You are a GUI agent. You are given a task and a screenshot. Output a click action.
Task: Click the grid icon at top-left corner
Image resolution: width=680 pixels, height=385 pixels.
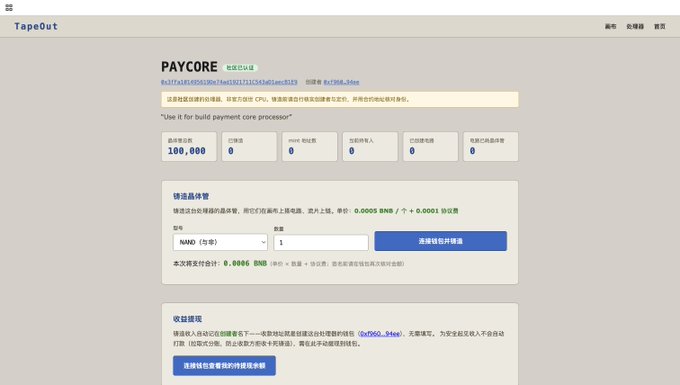pyautogui.click(x=9, y=7)
